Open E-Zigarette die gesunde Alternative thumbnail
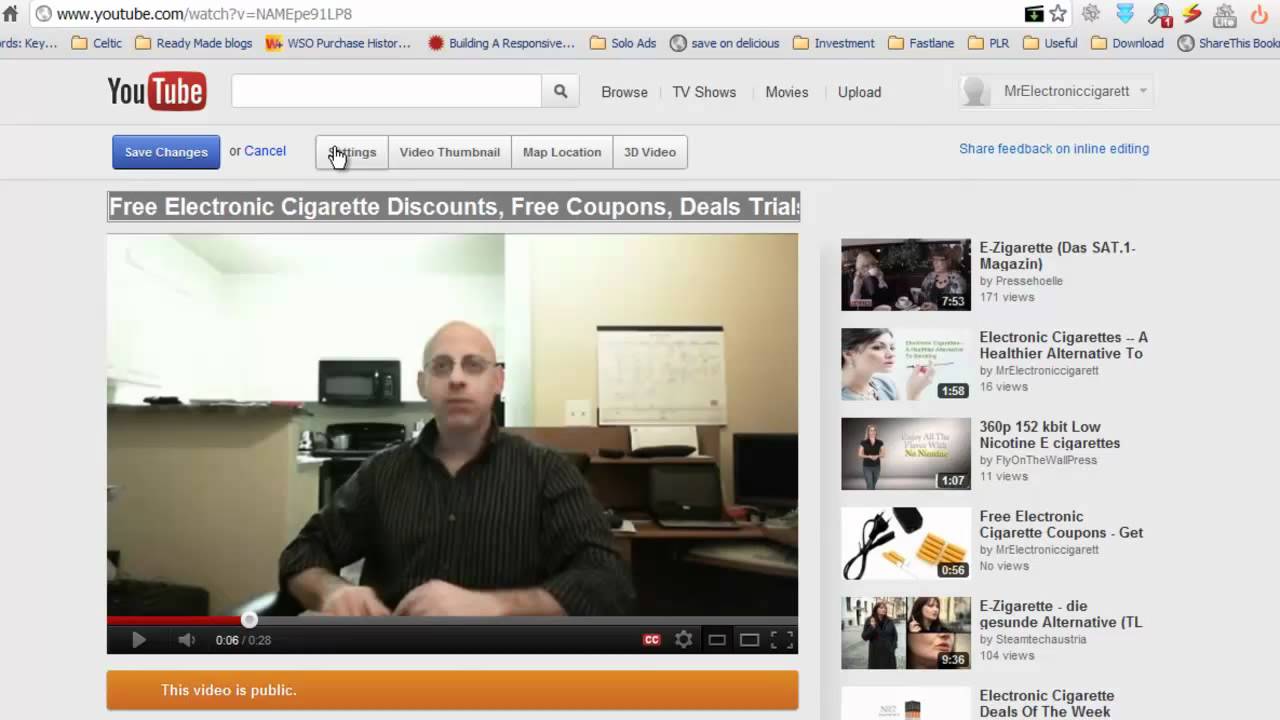The height and width of the screenshot is (720, 1280). tap(906, 633)
